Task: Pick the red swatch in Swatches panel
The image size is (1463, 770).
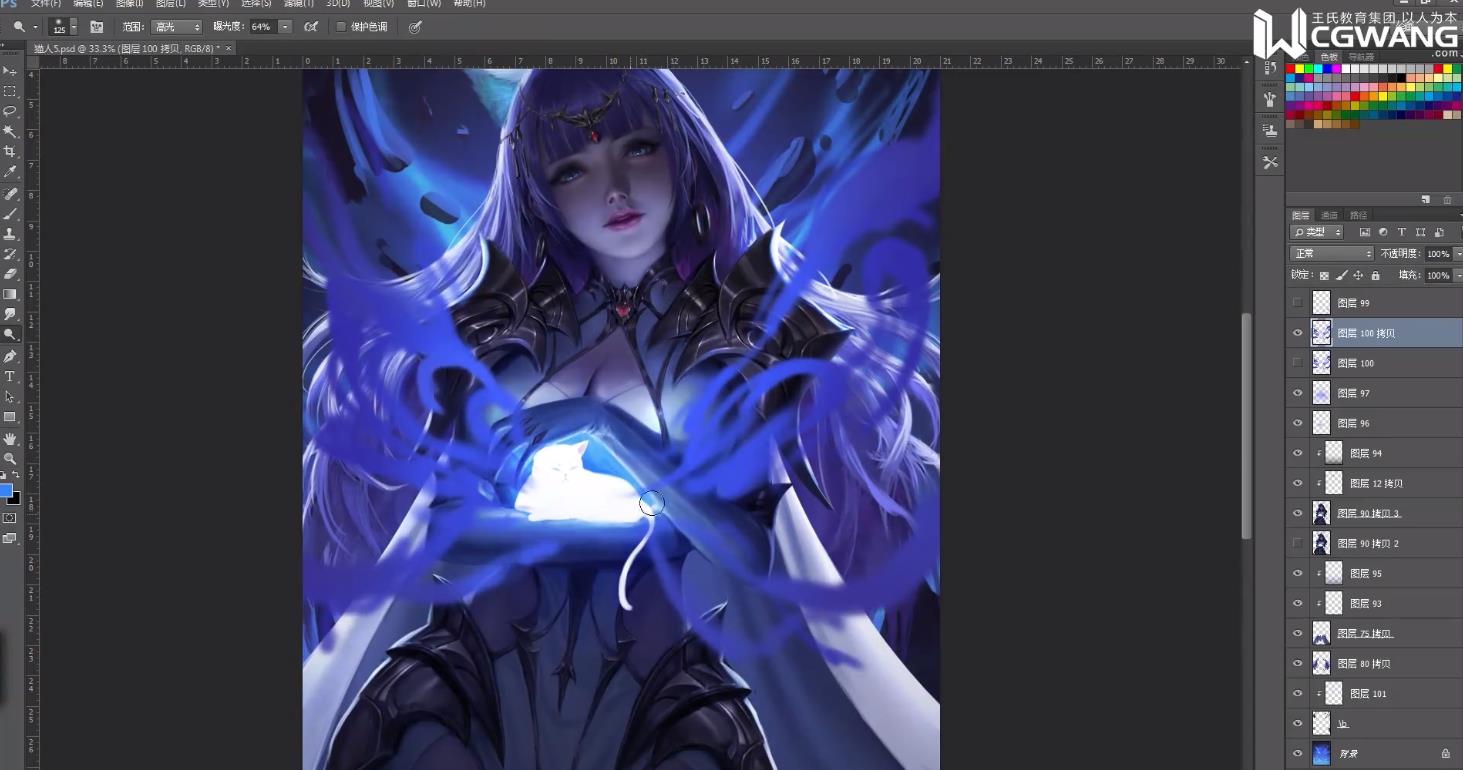Action: [1291, 69]
